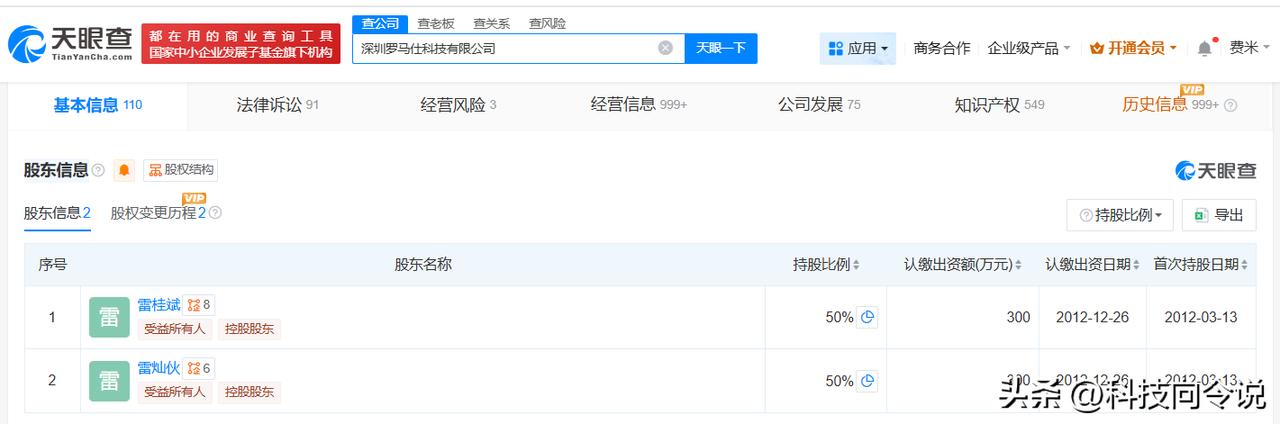
Task: Open shareholder 雷桂斌 profile link
Action: pyautogui.click(x=159, y=305)
